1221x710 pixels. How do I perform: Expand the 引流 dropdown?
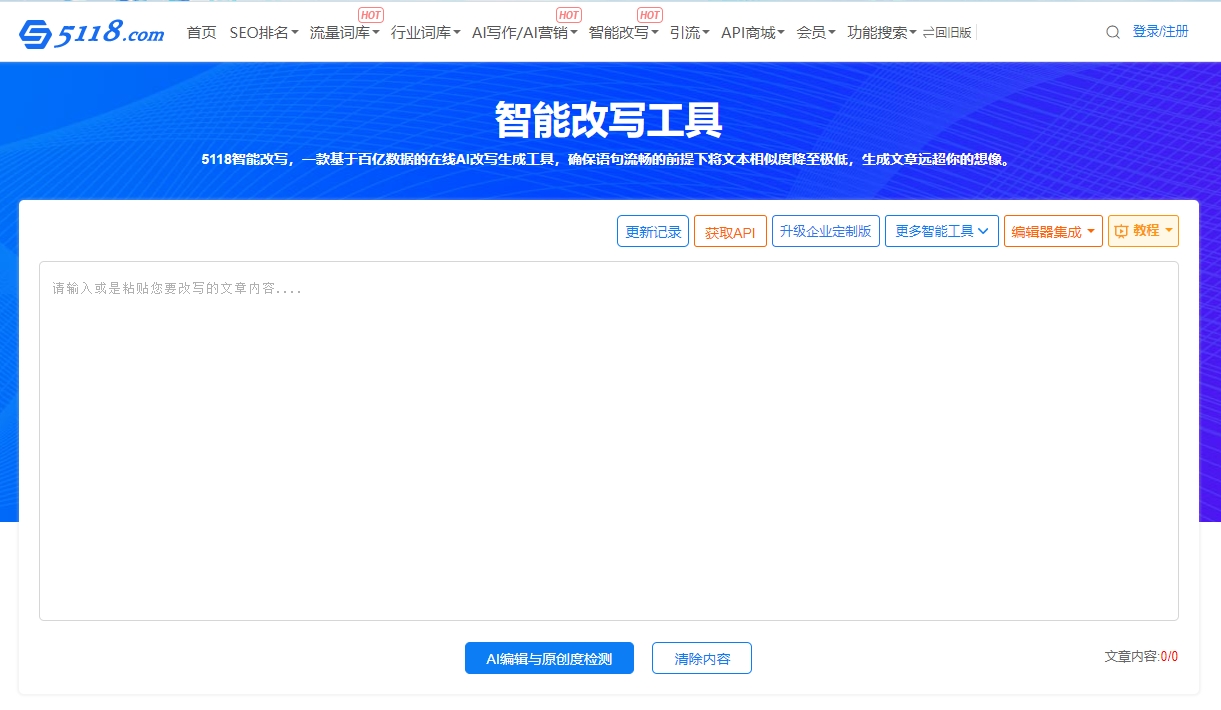pyautogui.click(x=689, y=32)
